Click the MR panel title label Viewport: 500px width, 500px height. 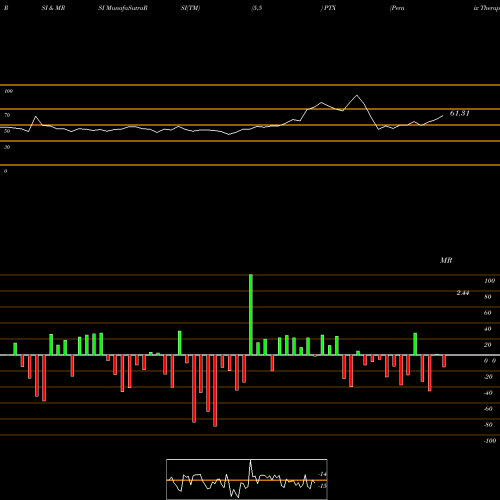(446, 260)
